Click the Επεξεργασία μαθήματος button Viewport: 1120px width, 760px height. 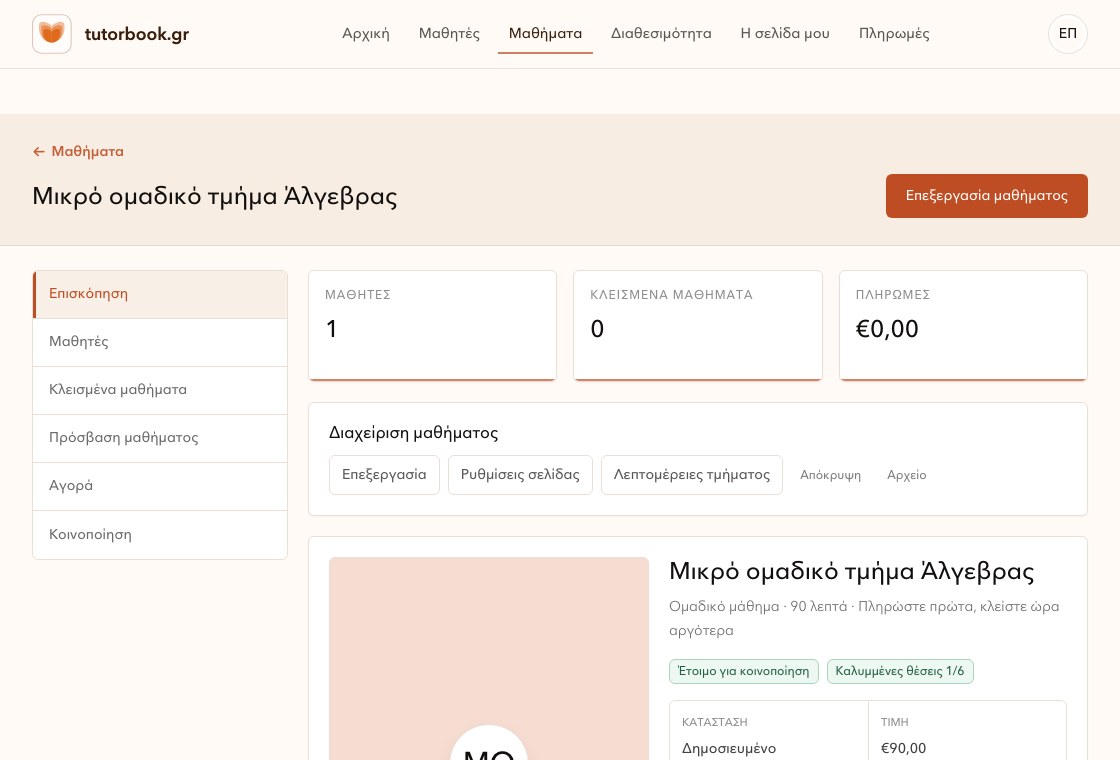(986, 196)
